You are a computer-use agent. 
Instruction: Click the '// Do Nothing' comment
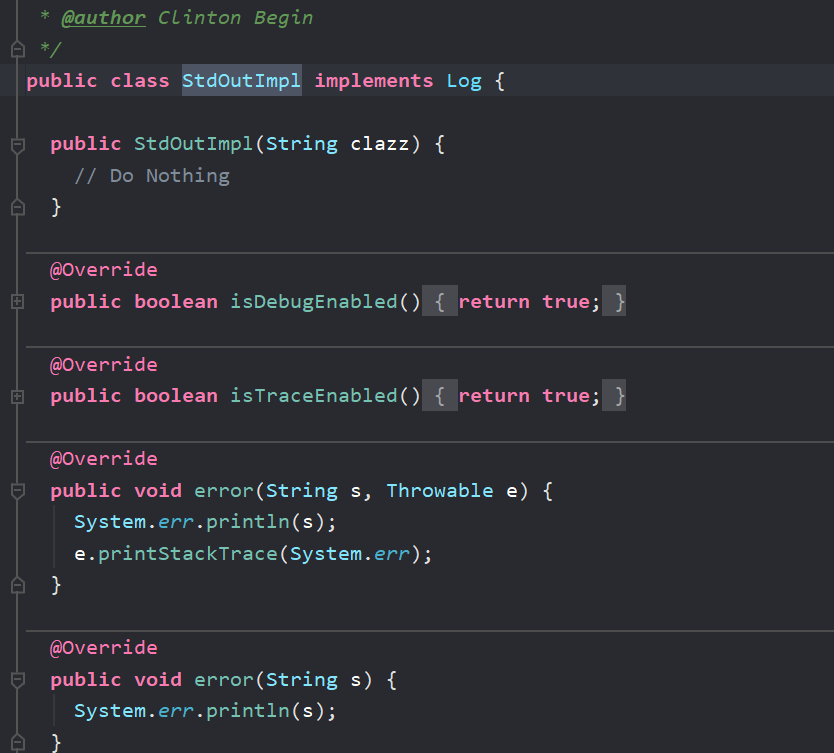152,175
